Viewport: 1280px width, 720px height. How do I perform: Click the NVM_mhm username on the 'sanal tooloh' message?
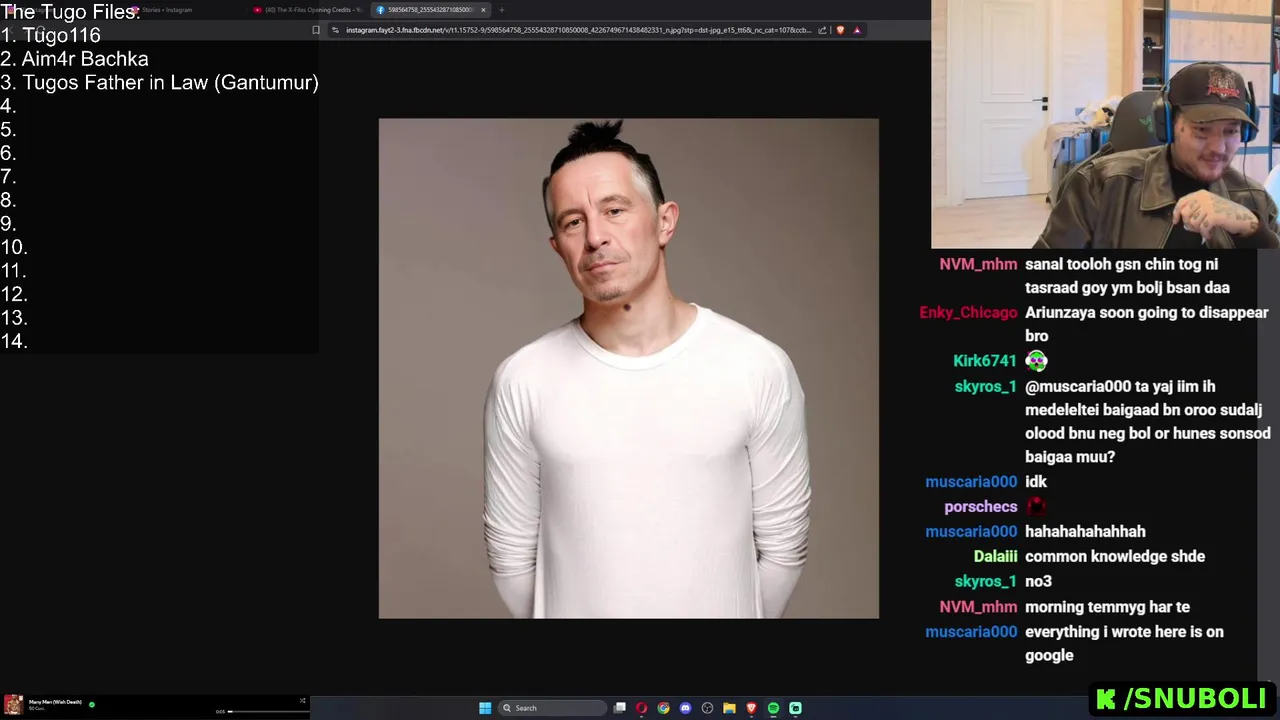click(978, 264)
